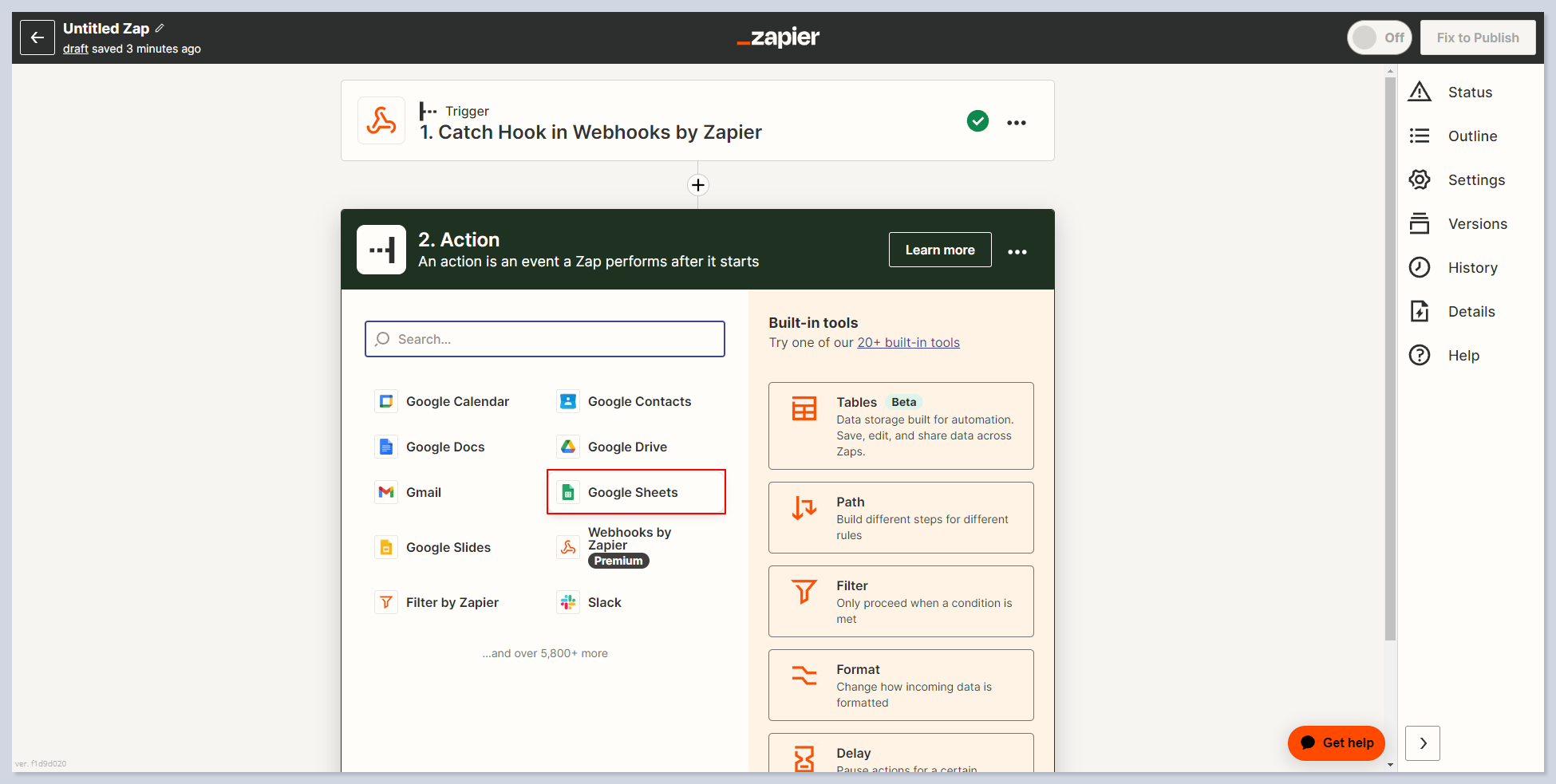Expand the right sidebar with chevron button
Viewport: 1556px width, 784px height.
point(1422,743)
